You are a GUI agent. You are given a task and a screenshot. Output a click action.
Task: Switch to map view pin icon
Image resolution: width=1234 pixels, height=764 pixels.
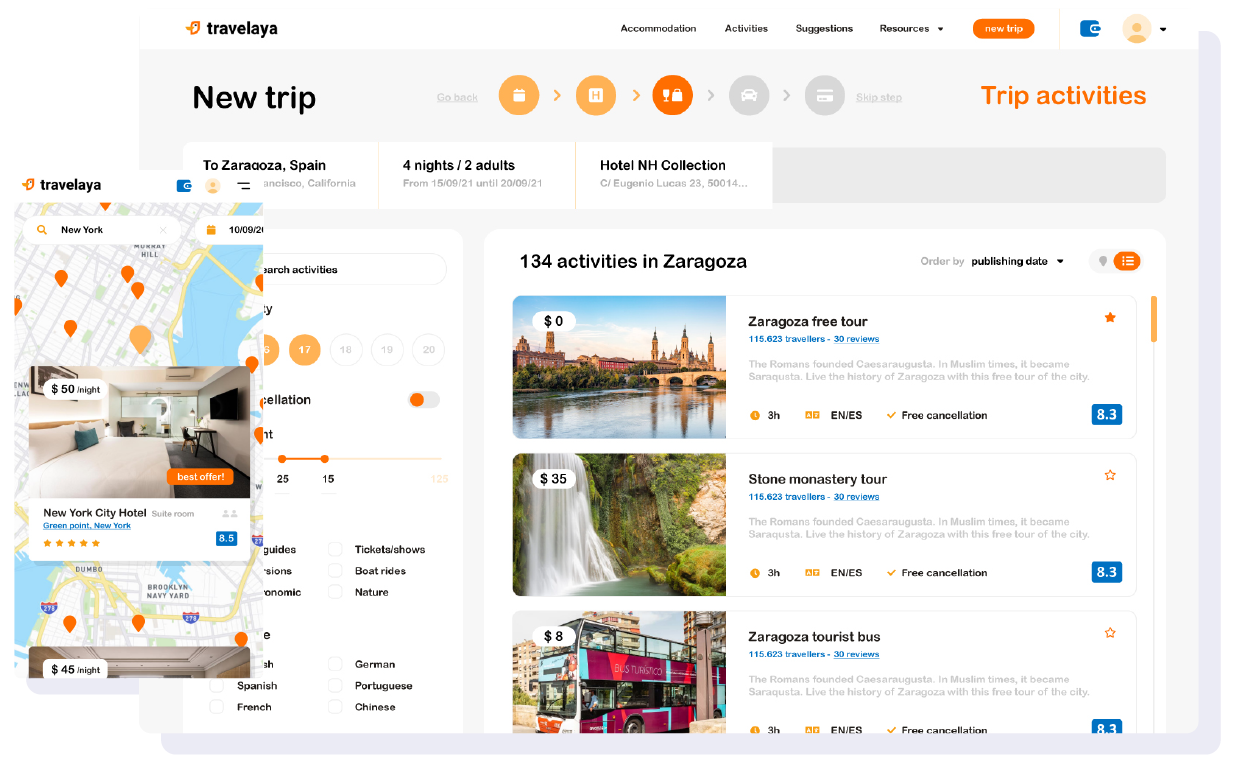pyautogui.click(x=1103, y=261)
